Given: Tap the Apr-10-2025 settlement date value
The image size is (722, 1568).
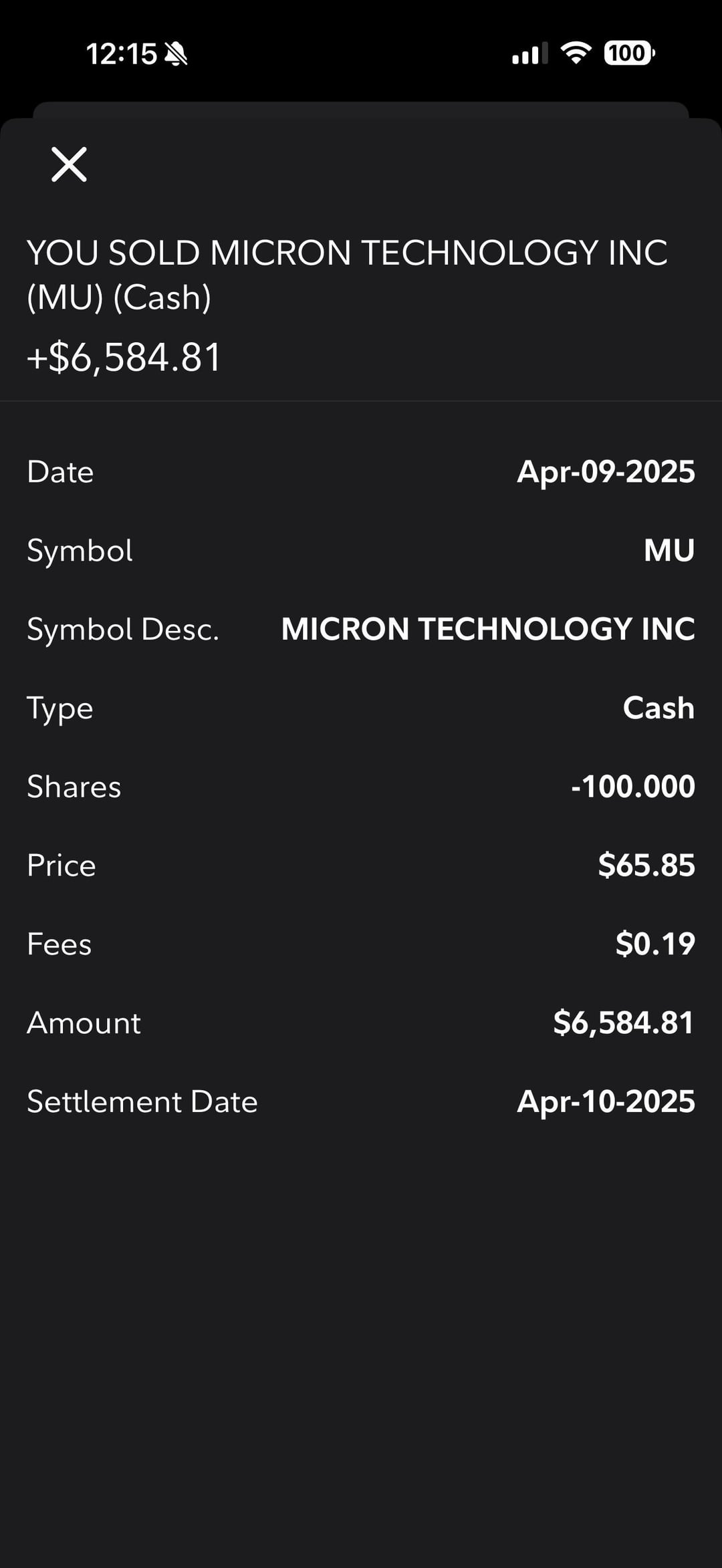Looking at the screenshot, I should tap(606, 1101).
